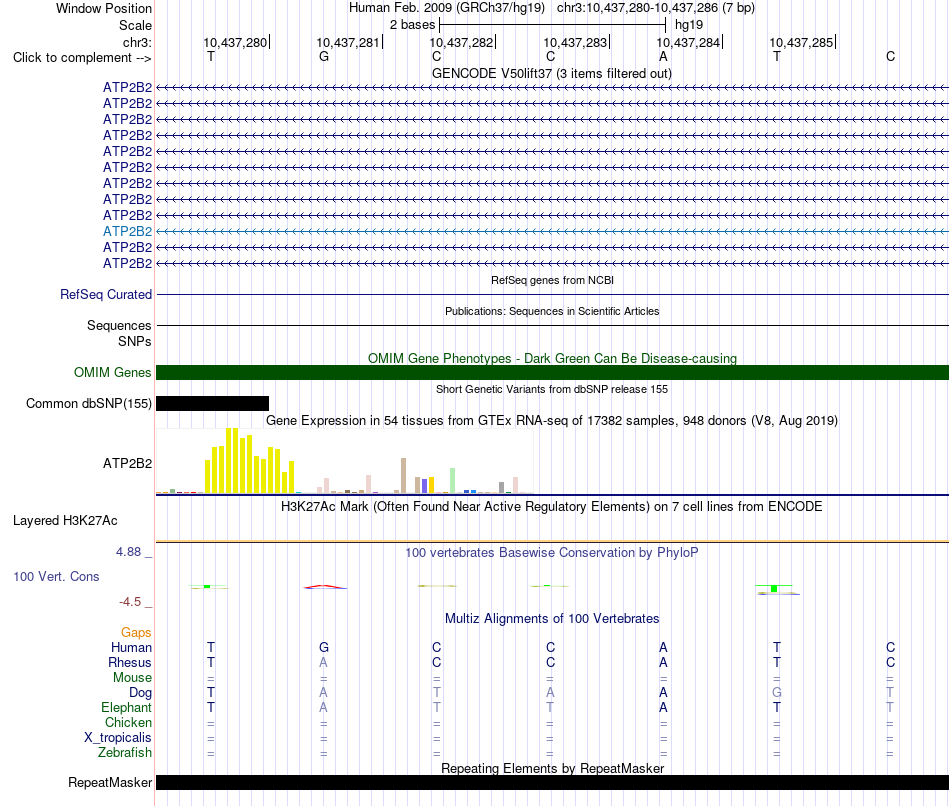Image resolution: width=950 pixels, height=806 pixels.
Task: Click the Human alignment row label
Action: tap(131, 648)
